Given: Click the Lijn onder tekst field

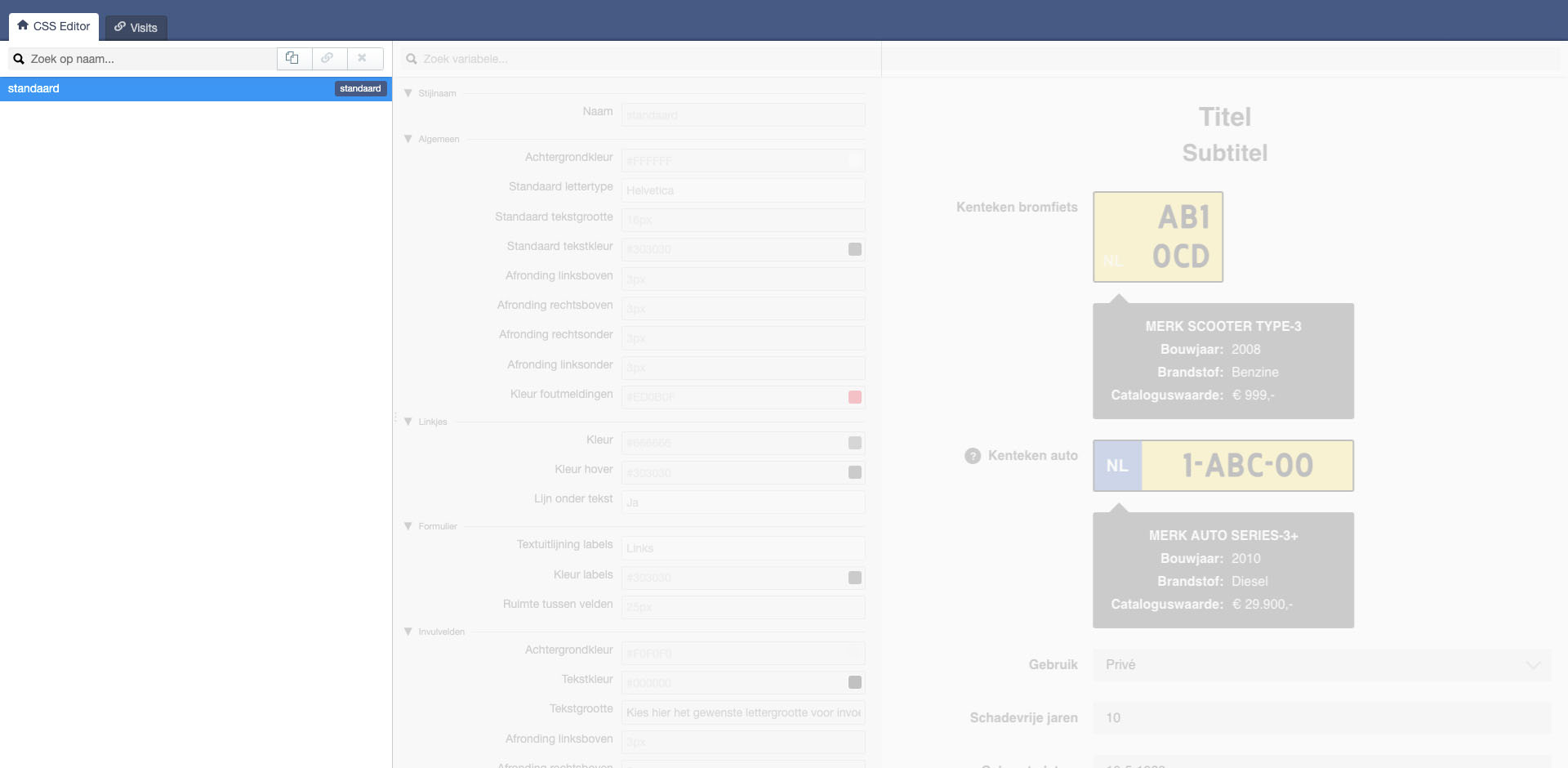Looking at the screenshot, I should coord(743,502).
